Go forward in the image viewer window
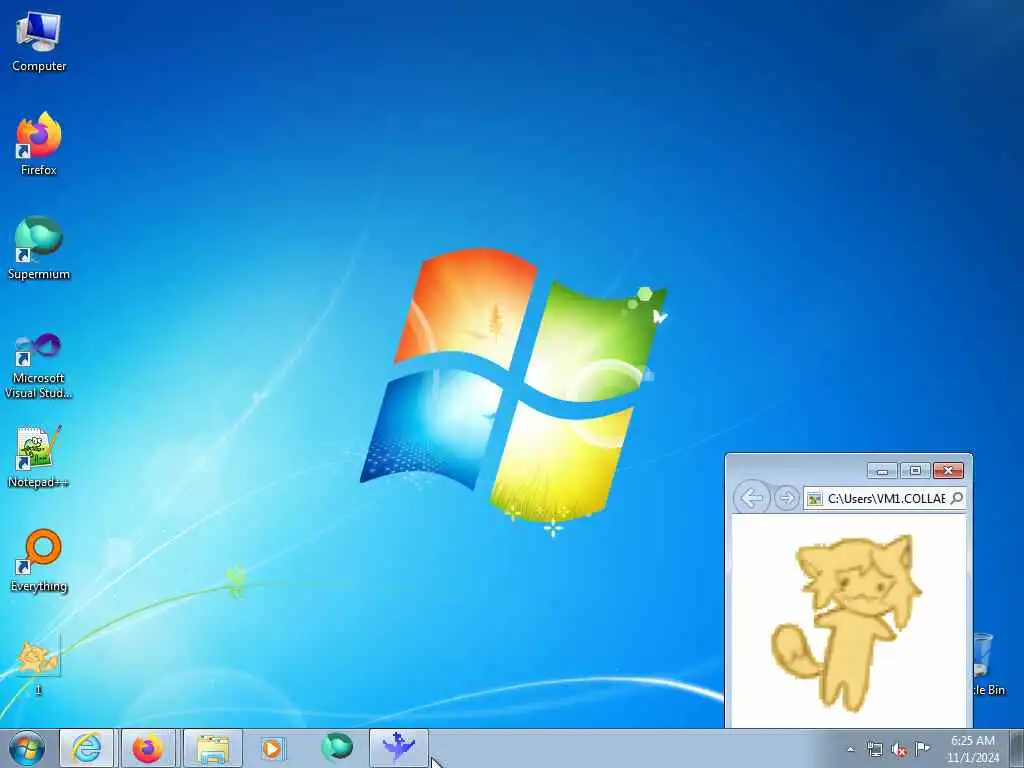This screenshot has width=1024, height=768. (787, 498)
